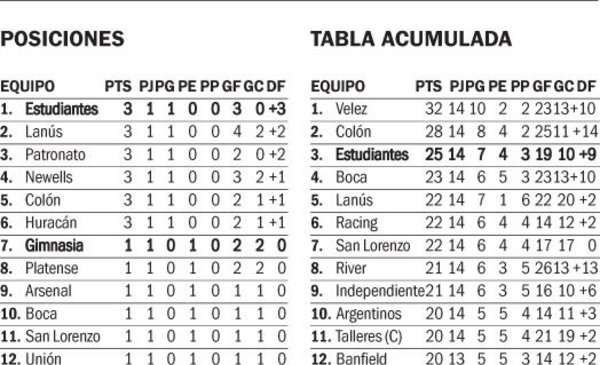Click Argentinos team name
This screenshot has height=365, width=600.
pos(368,314)
